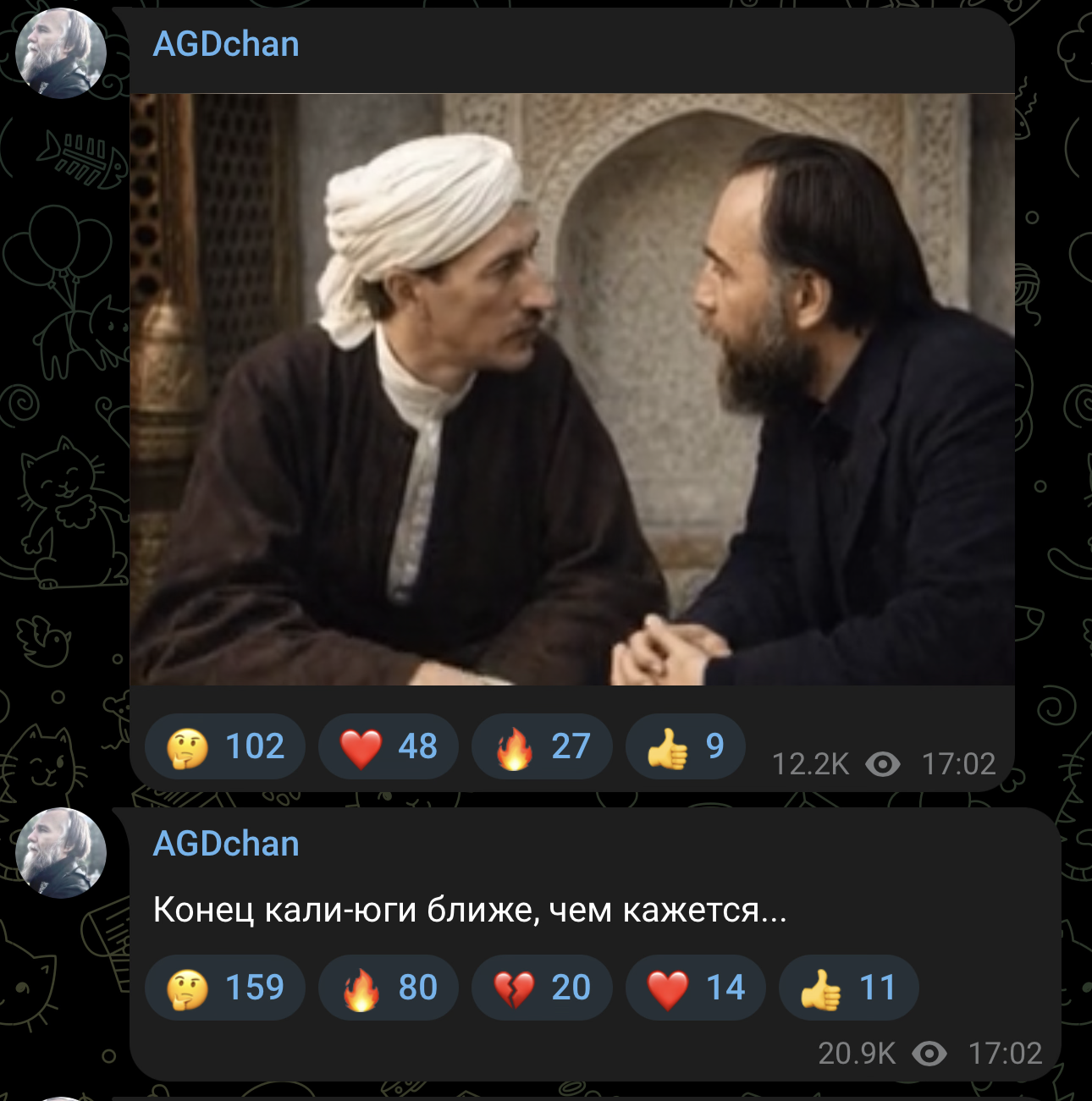Click the avatar beside the text post

point(61,852)
